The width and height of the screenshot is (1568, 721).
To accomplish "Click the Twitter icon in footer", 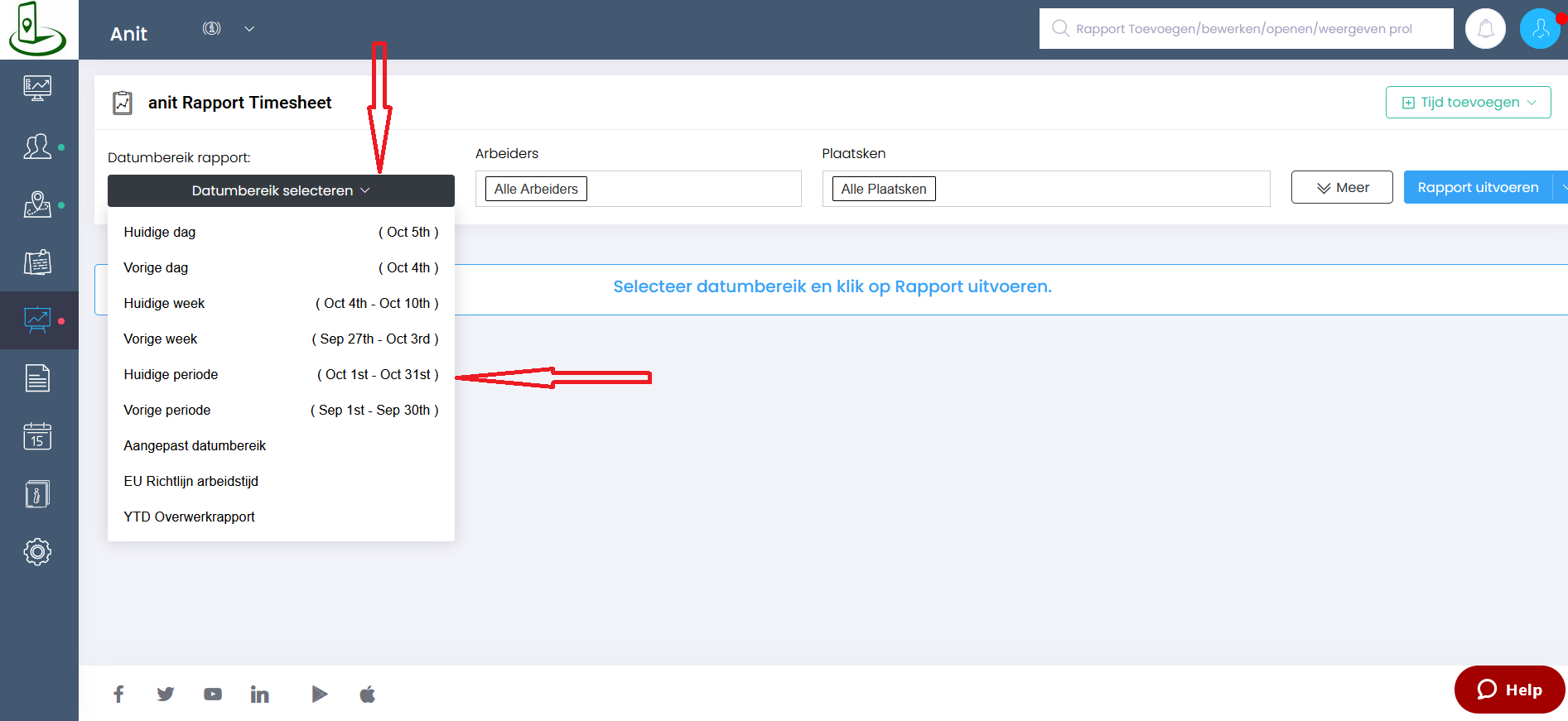I will [x=166, y=694].
